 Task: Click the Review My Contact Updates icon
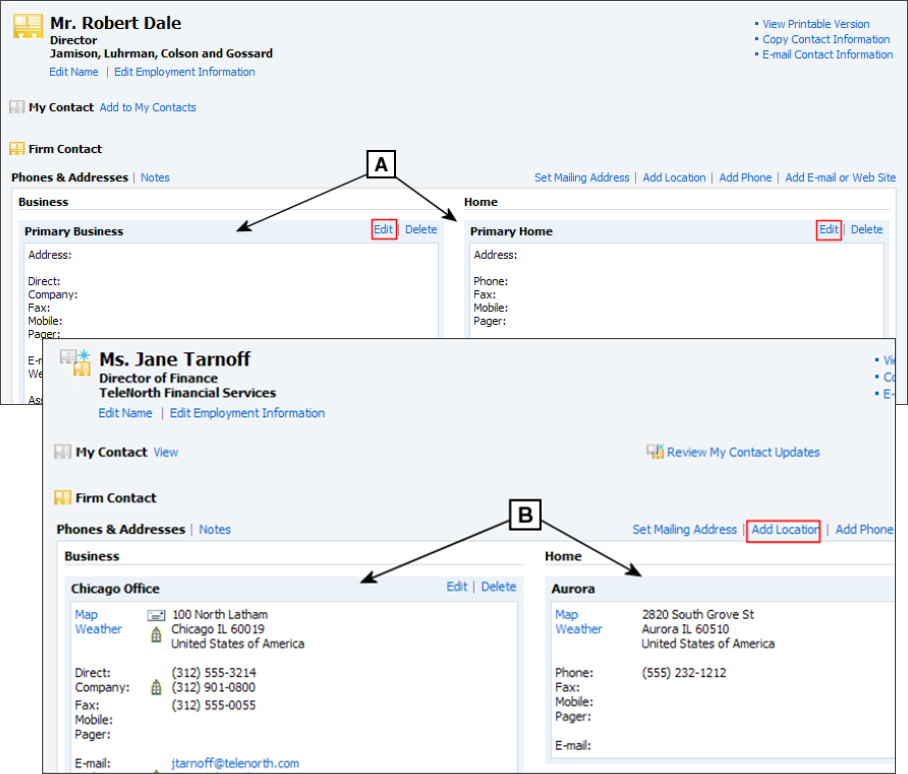point(656,452)
